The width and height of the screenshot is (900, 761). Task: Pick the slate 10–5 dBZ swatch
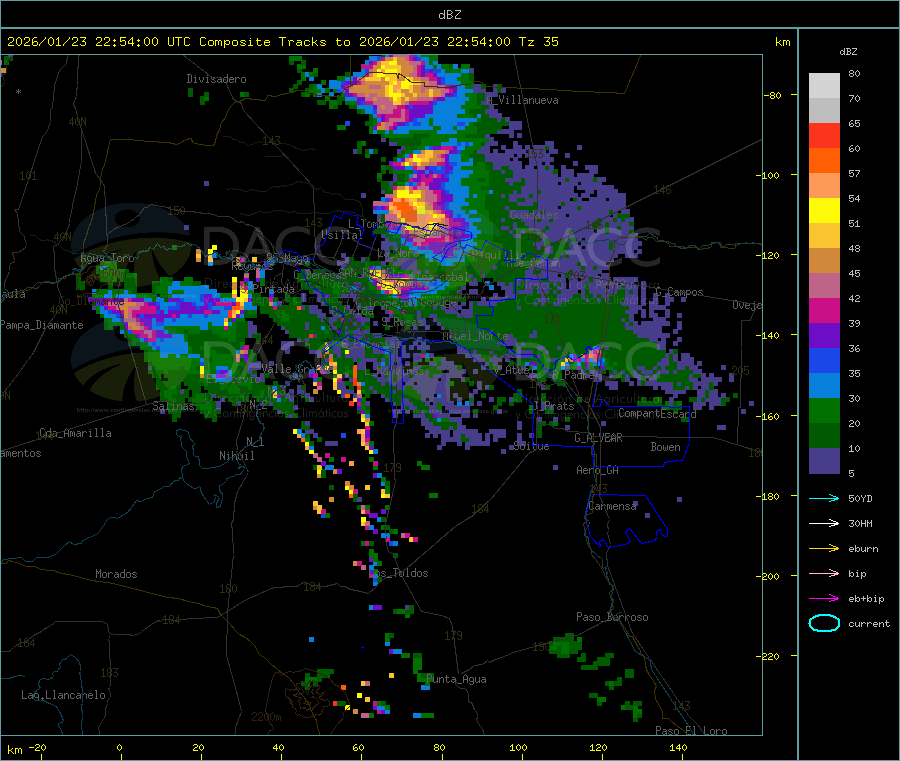click(824, 461)
